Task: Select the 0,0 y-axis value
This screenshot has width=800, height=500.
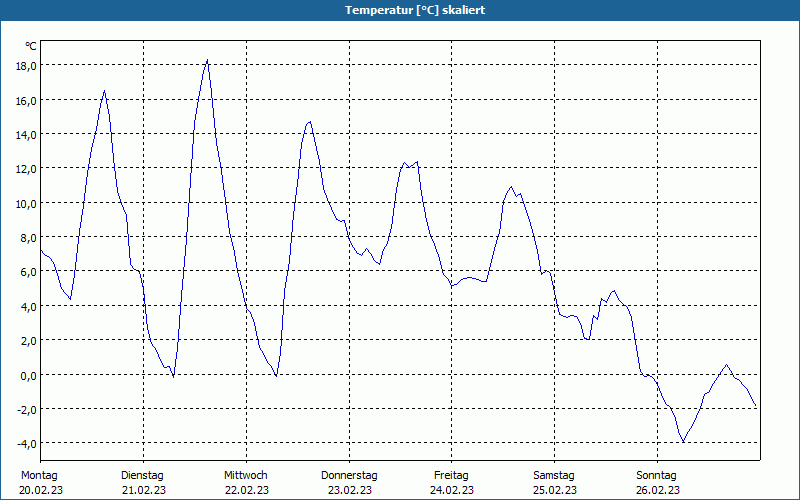Action: (x=29, y=376)
